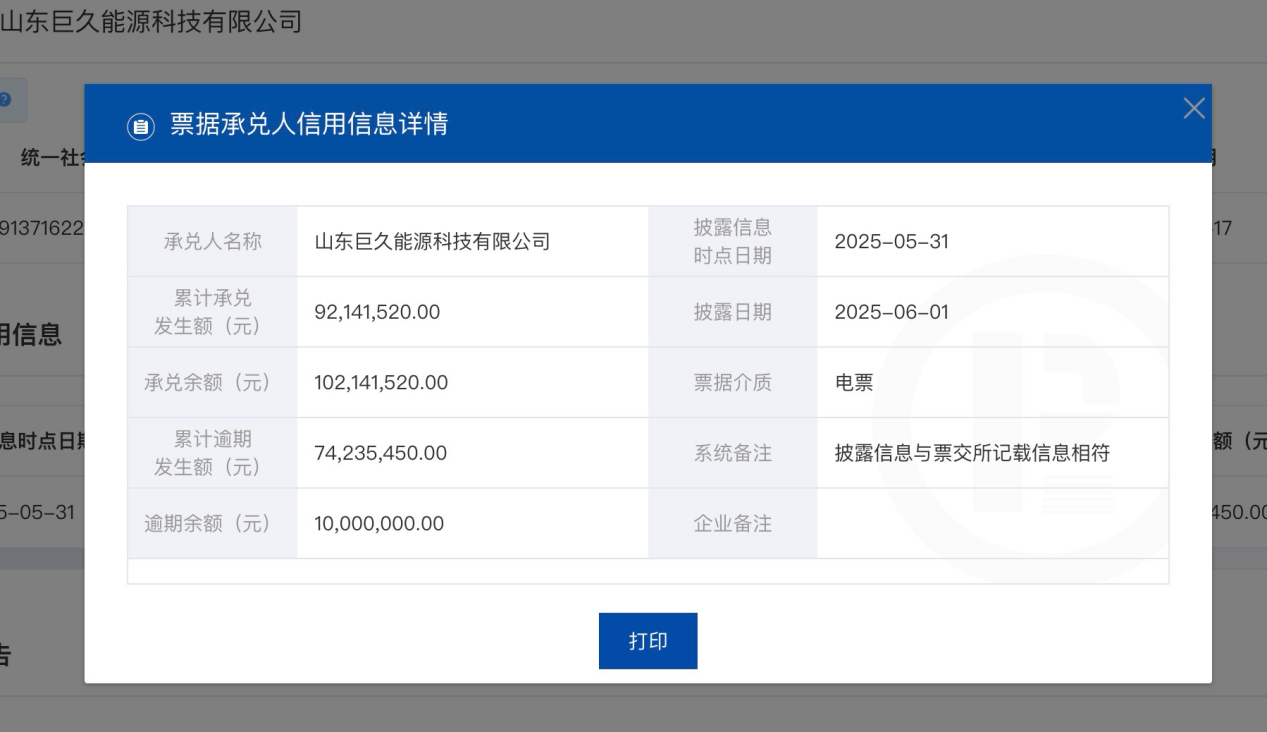Screen dimensions: 1267x732
Task: Click the 承兑余额（元） label
Action: click(x=212, y=382)
